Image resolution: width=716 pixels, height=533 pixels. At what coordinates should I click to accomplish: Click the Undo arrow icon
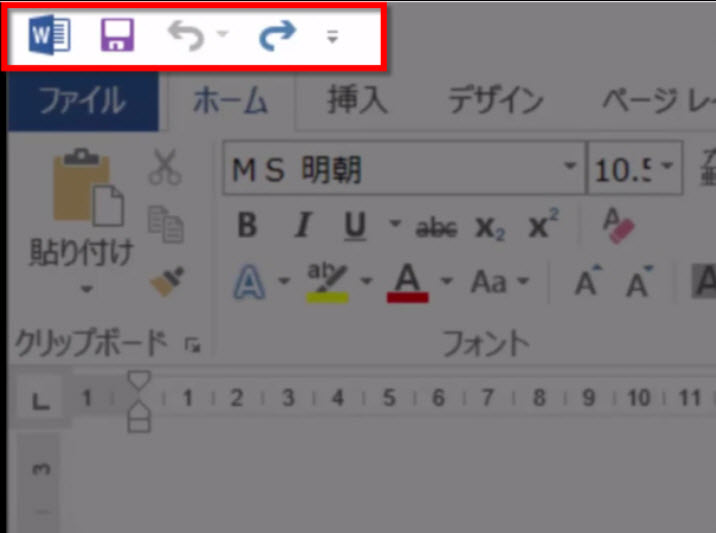click(185, 37)
